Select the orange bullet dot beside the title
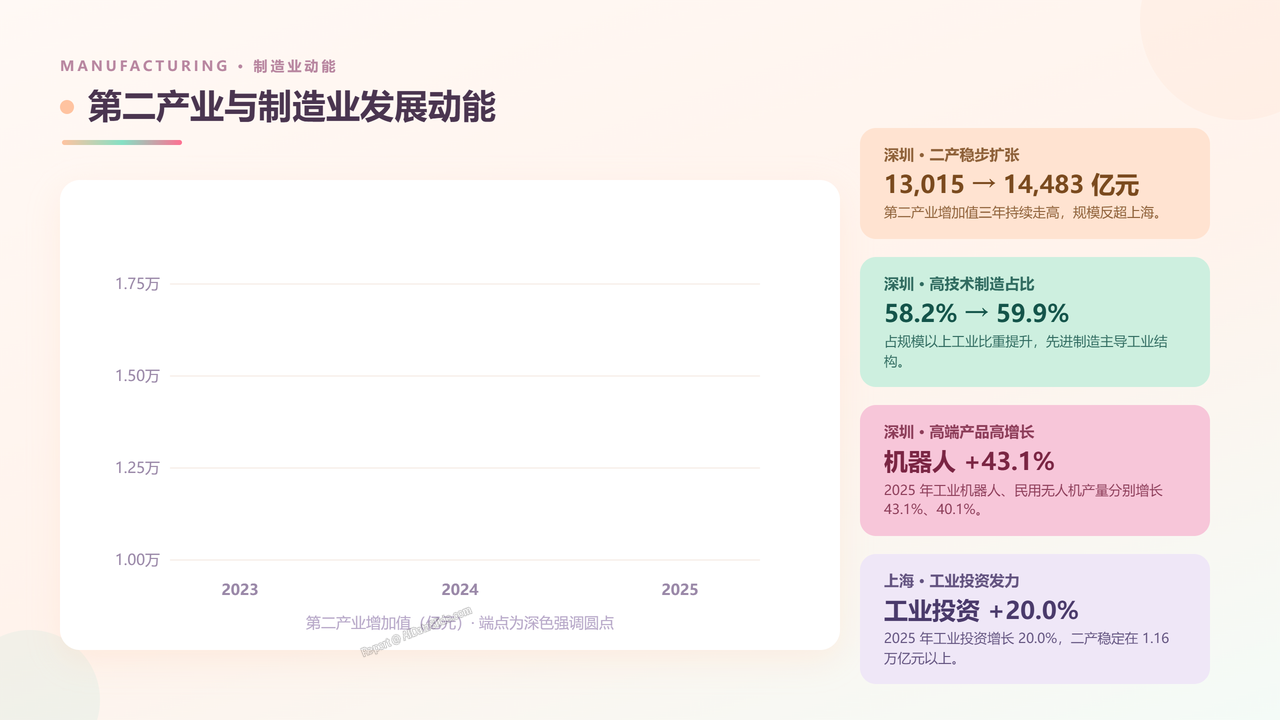Screen dimensions: 1280x720 (67, 107)
